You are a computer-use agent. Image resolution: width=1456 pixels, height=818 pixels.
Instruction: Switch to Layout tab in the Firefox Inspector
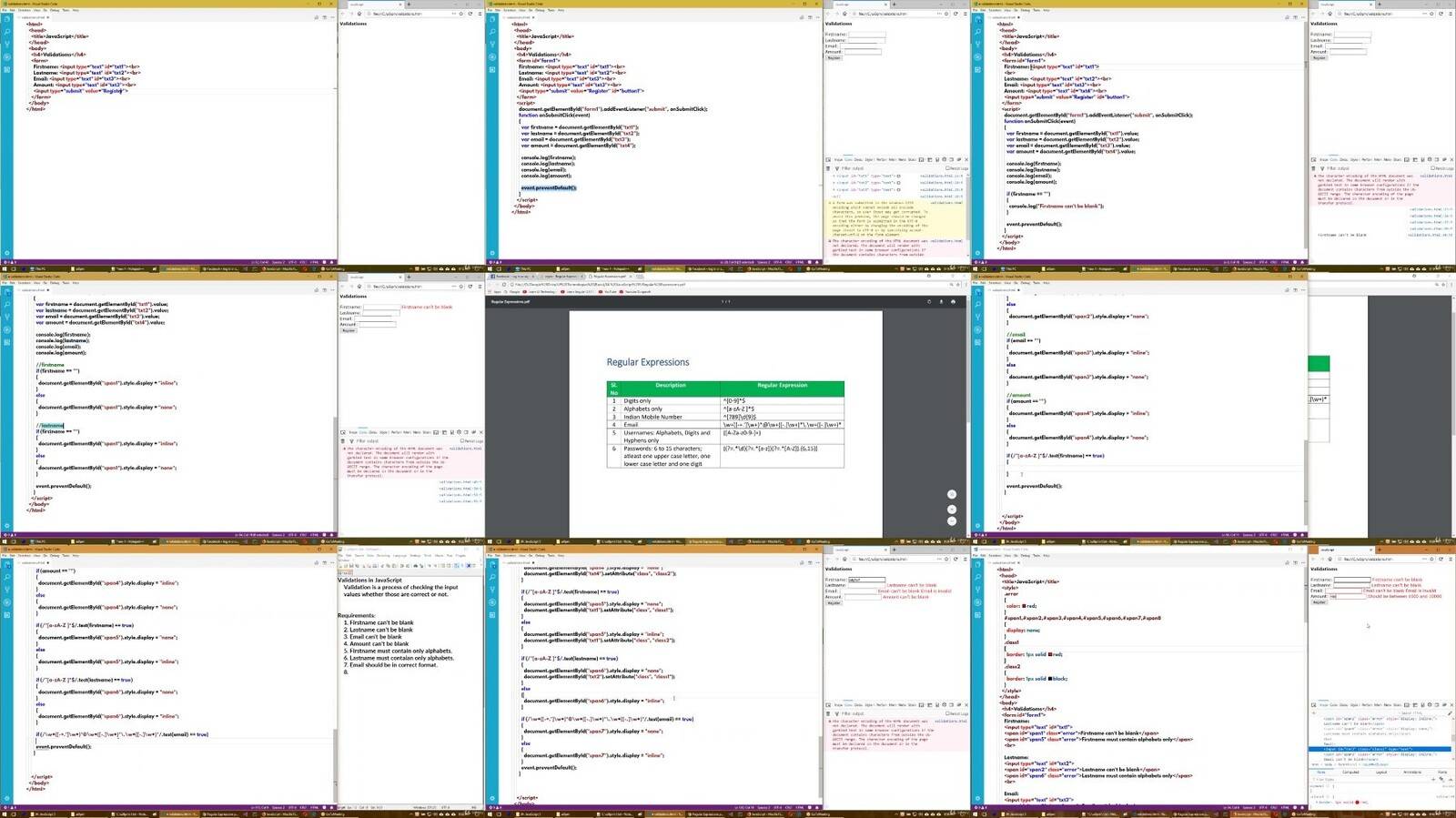coord(1381,772)
